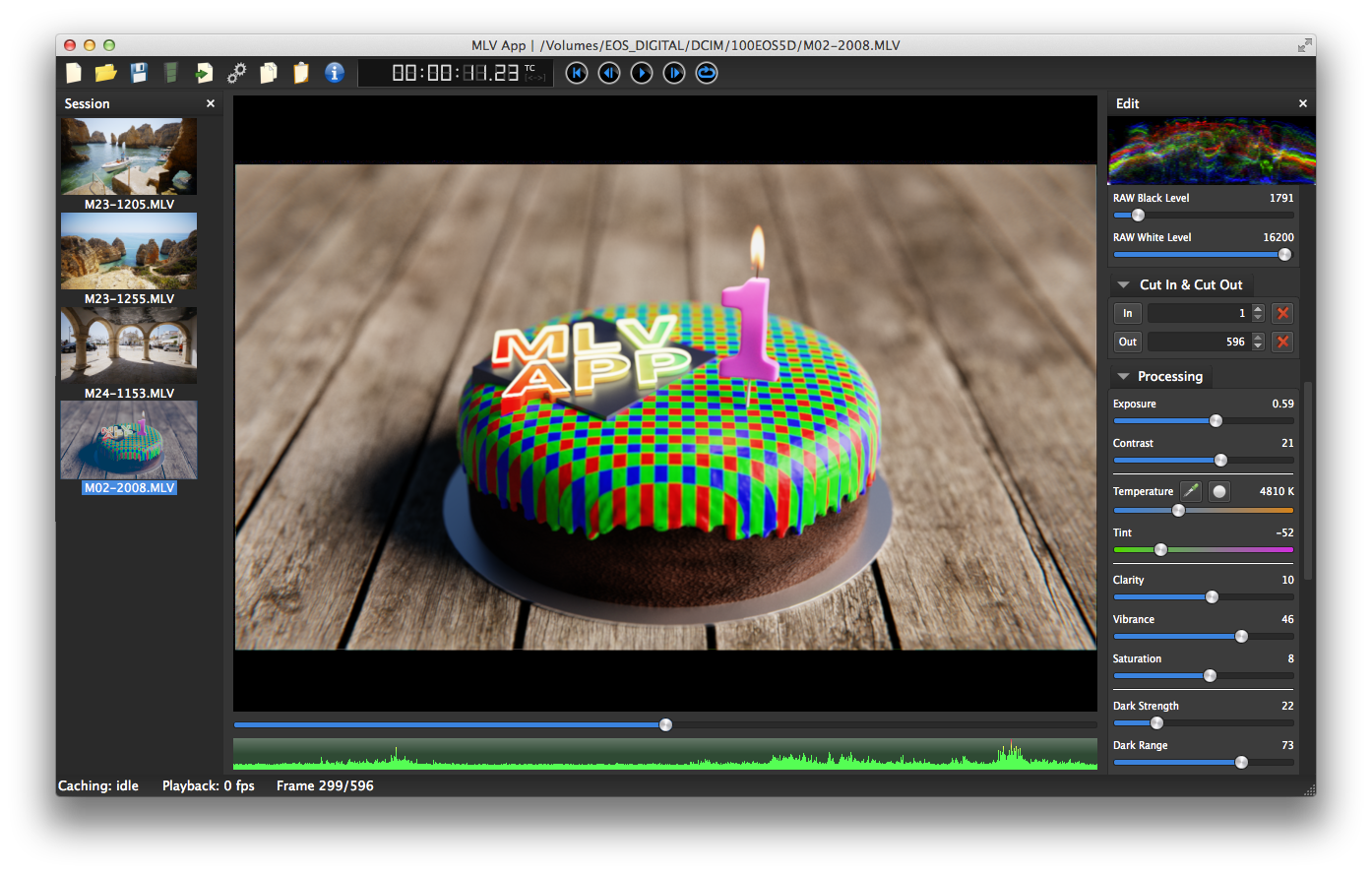
Task: Create a new session with blank page icon
Action: (74, 73)
